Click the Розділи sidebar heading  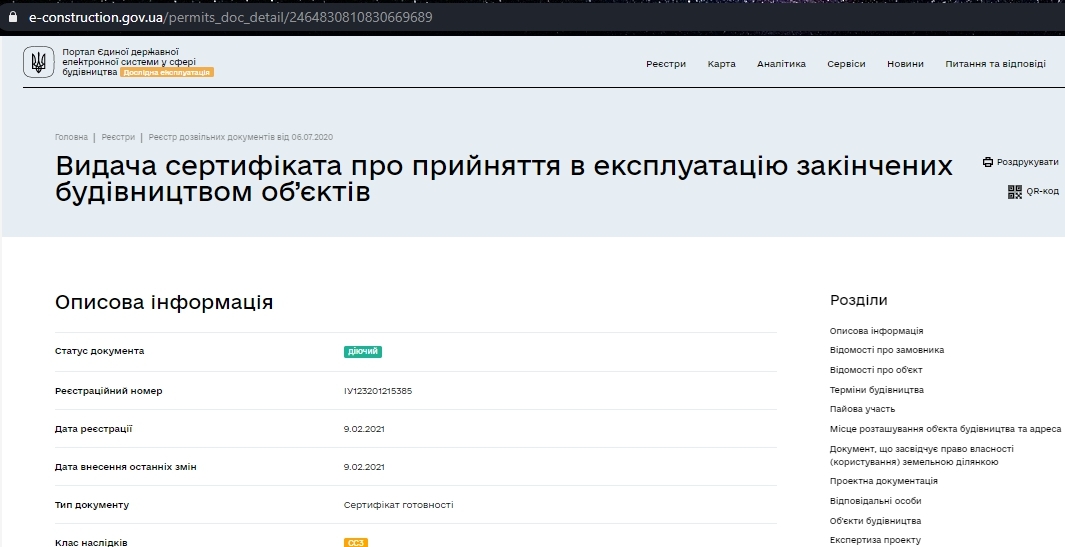(859, 300)
